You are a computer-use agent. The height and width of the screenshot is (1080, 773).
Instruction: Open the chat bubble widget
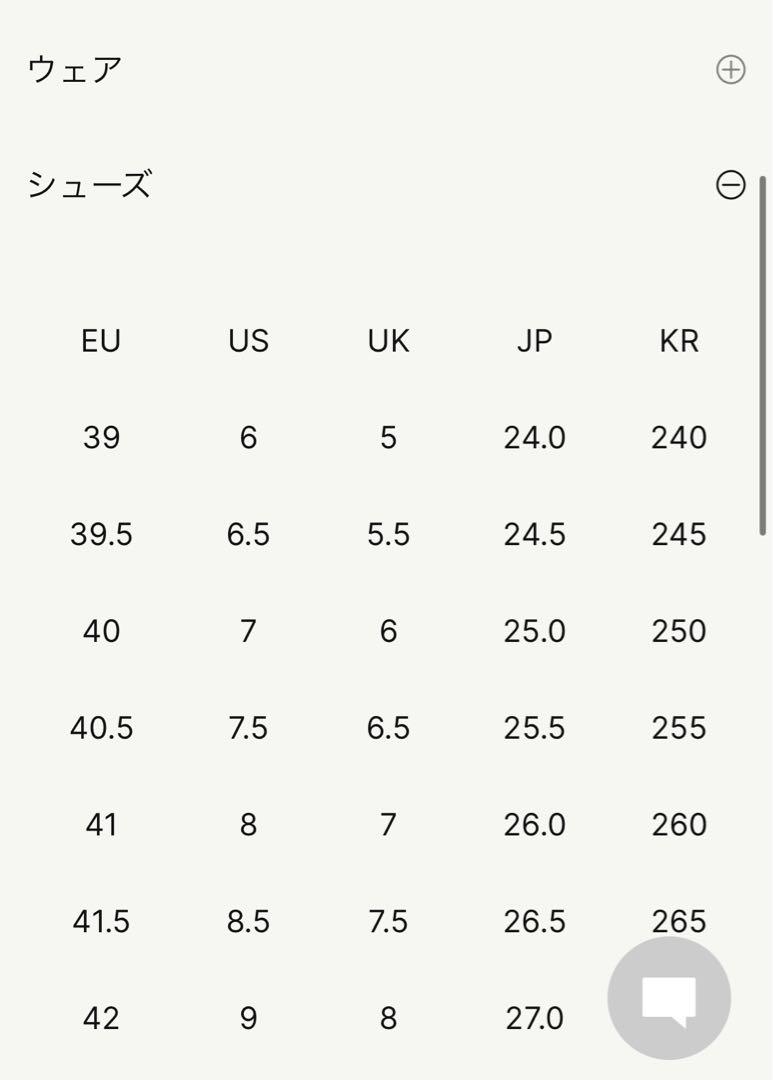668,998
